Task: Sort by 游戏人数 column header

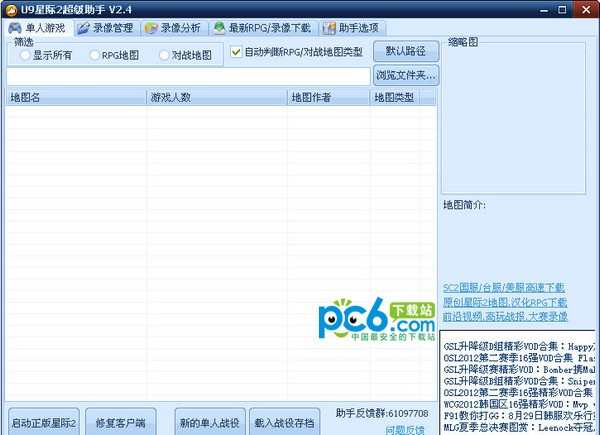Action: 217,98
